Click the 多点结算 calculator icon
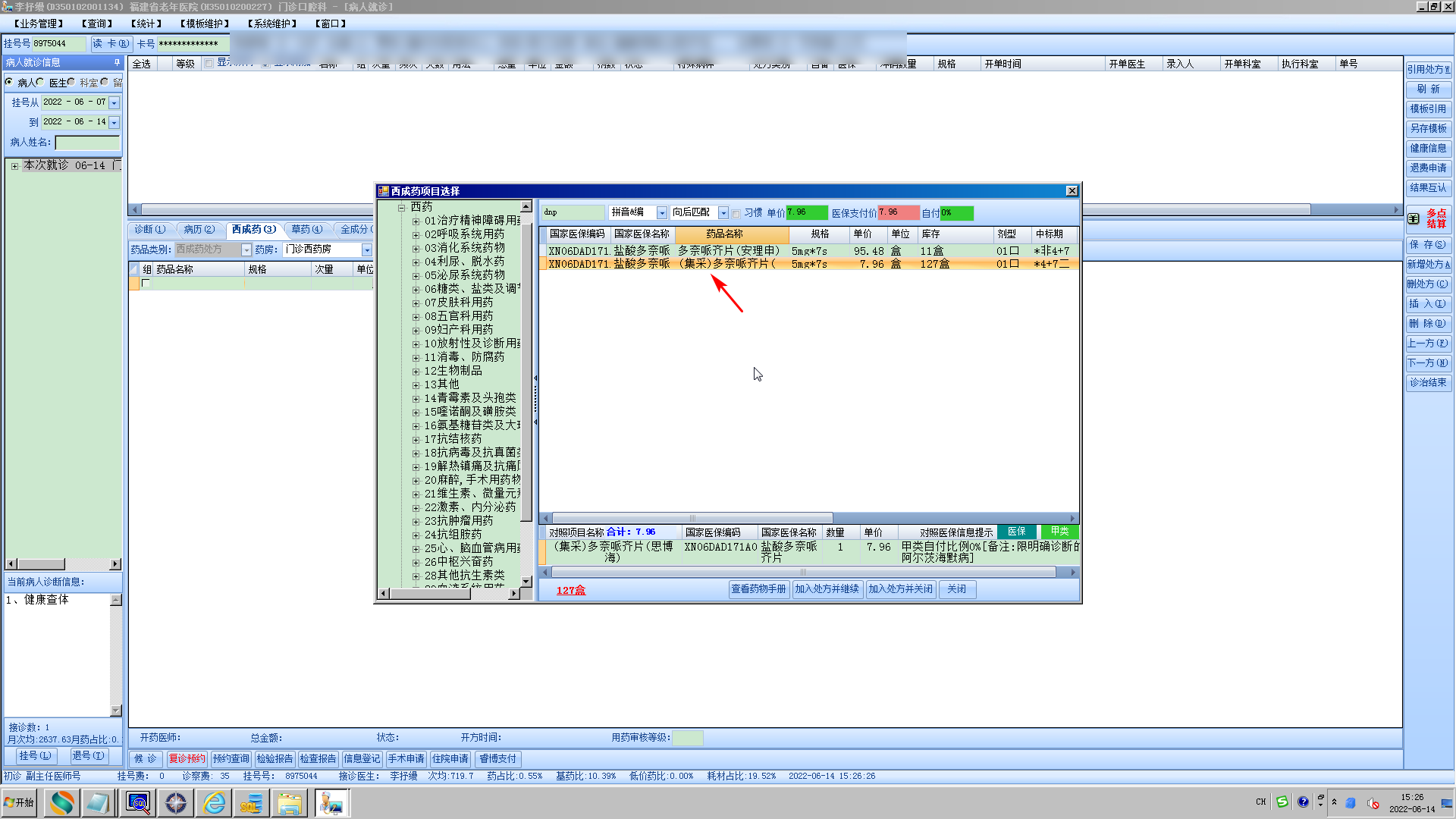Image resolution: width=1456 pixels, height=819 pixels. (1414, 218)
